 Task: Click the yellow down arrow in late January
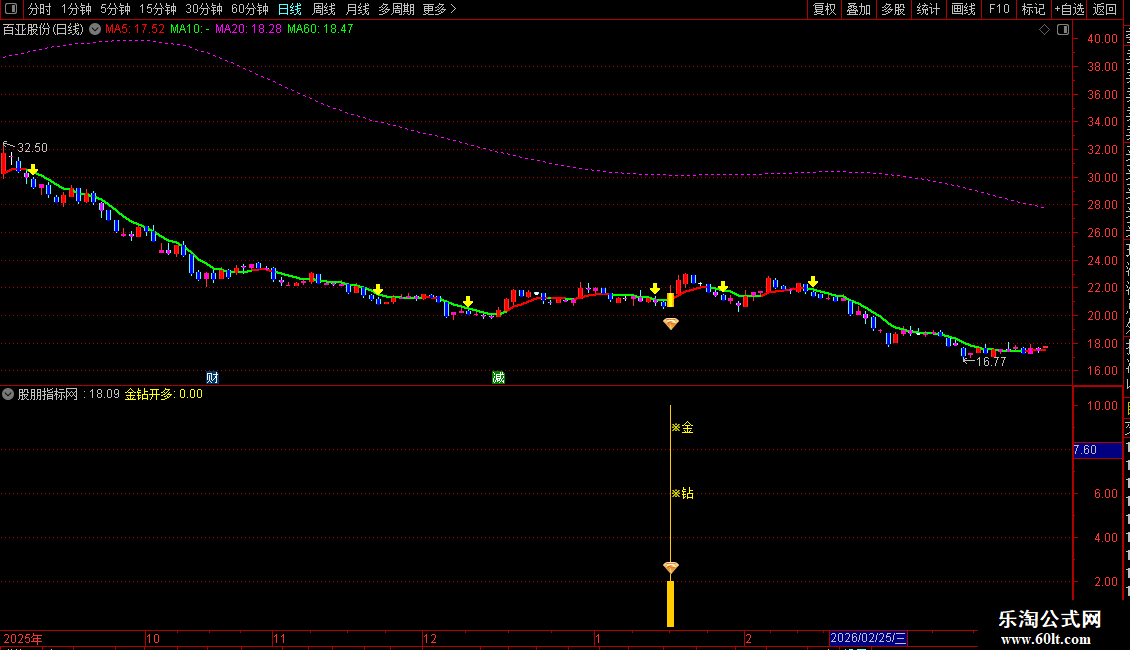pos(723,286)
